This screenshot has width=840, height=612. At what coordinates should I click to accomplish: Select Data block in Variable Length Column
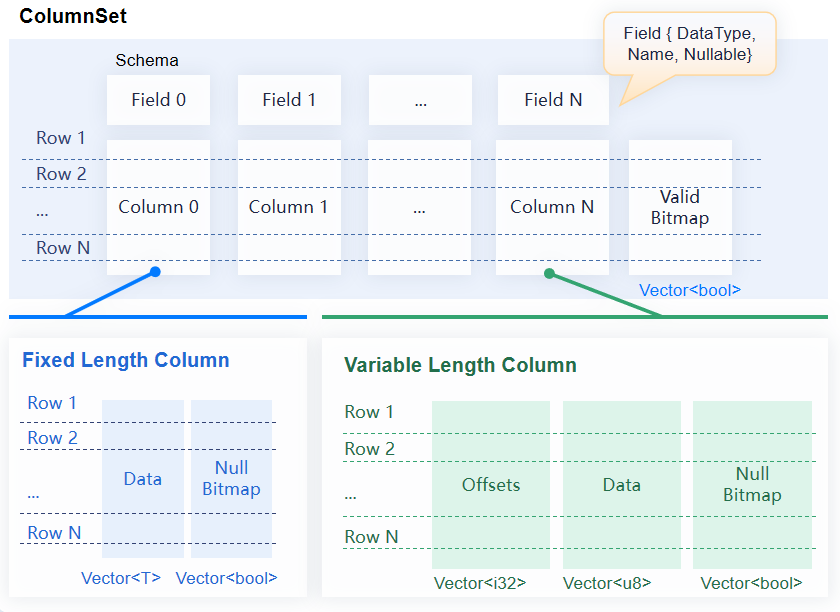coord(621,485)
